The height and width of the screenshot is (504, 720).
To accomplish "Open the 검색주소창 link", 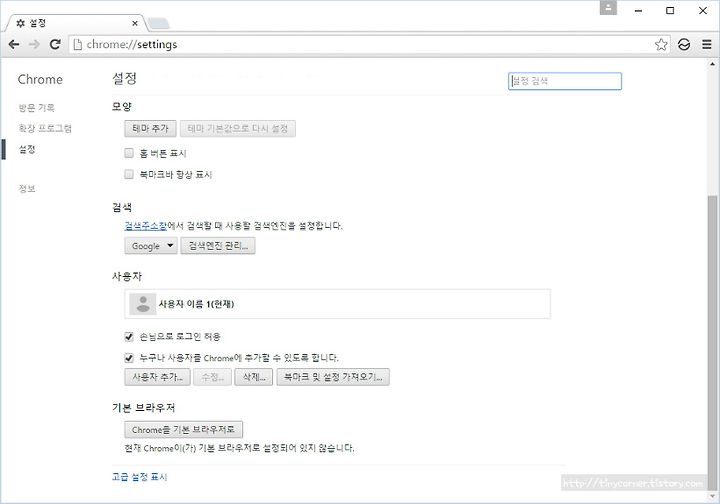I will (146, 225).
